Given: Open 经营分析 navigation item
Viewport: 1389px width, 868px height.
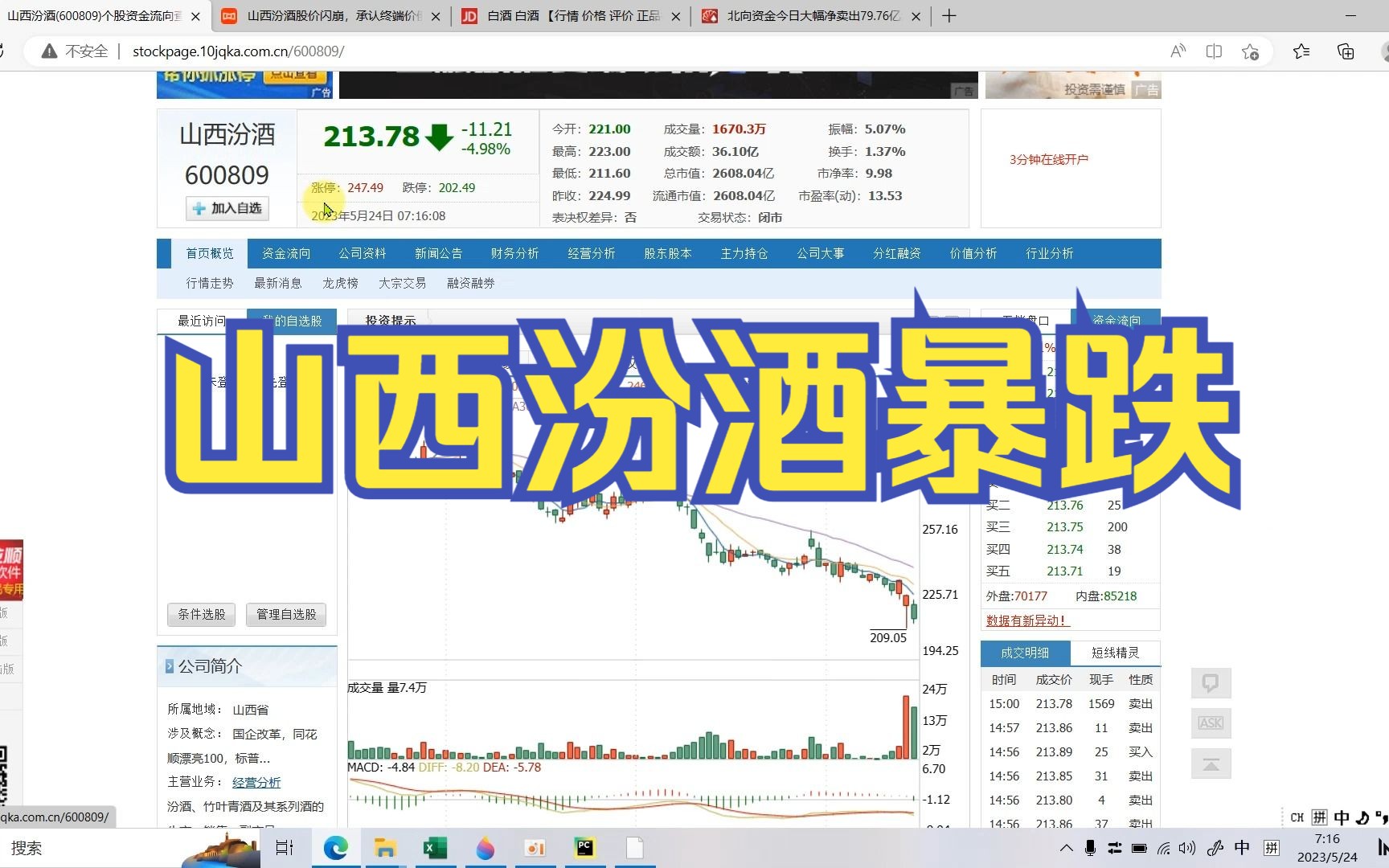Looking at the screenshot, I should (x=592, y=253).
